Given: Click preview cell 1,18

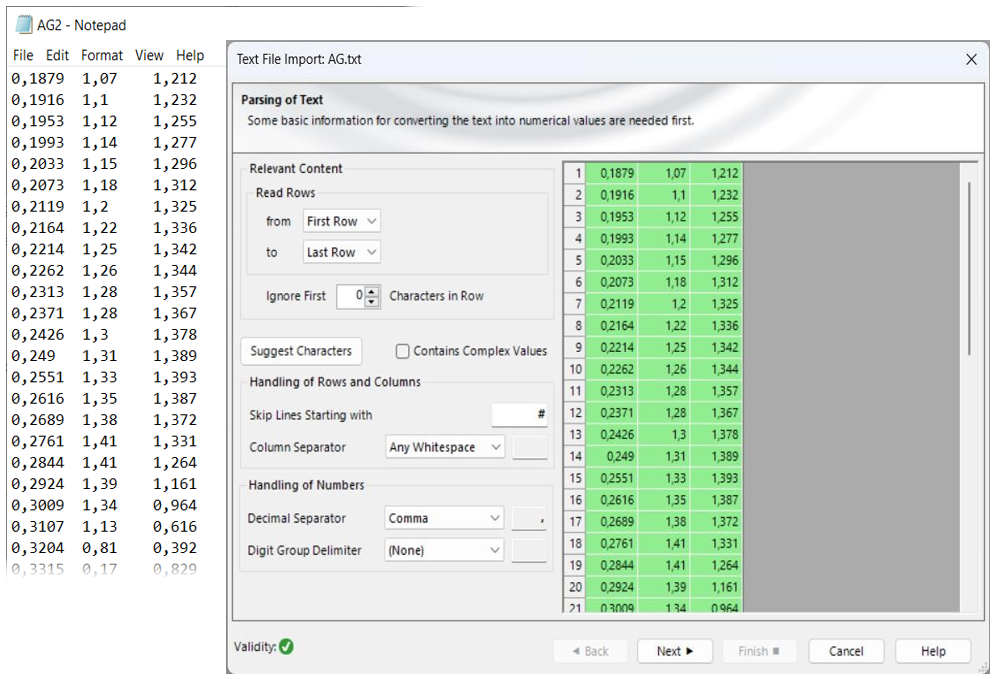Looking at the screenshot, I should [664, 282].
